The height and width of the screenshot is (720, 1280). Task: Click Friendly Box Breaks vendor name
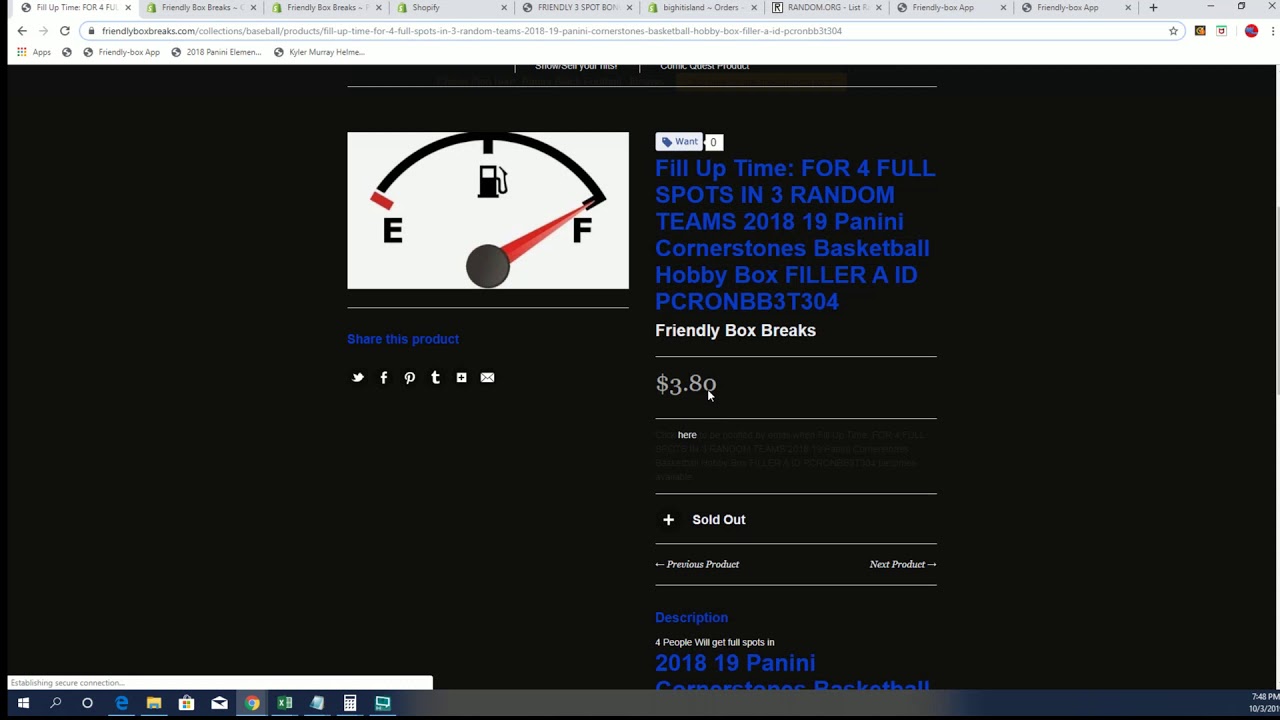click(735, 330)
